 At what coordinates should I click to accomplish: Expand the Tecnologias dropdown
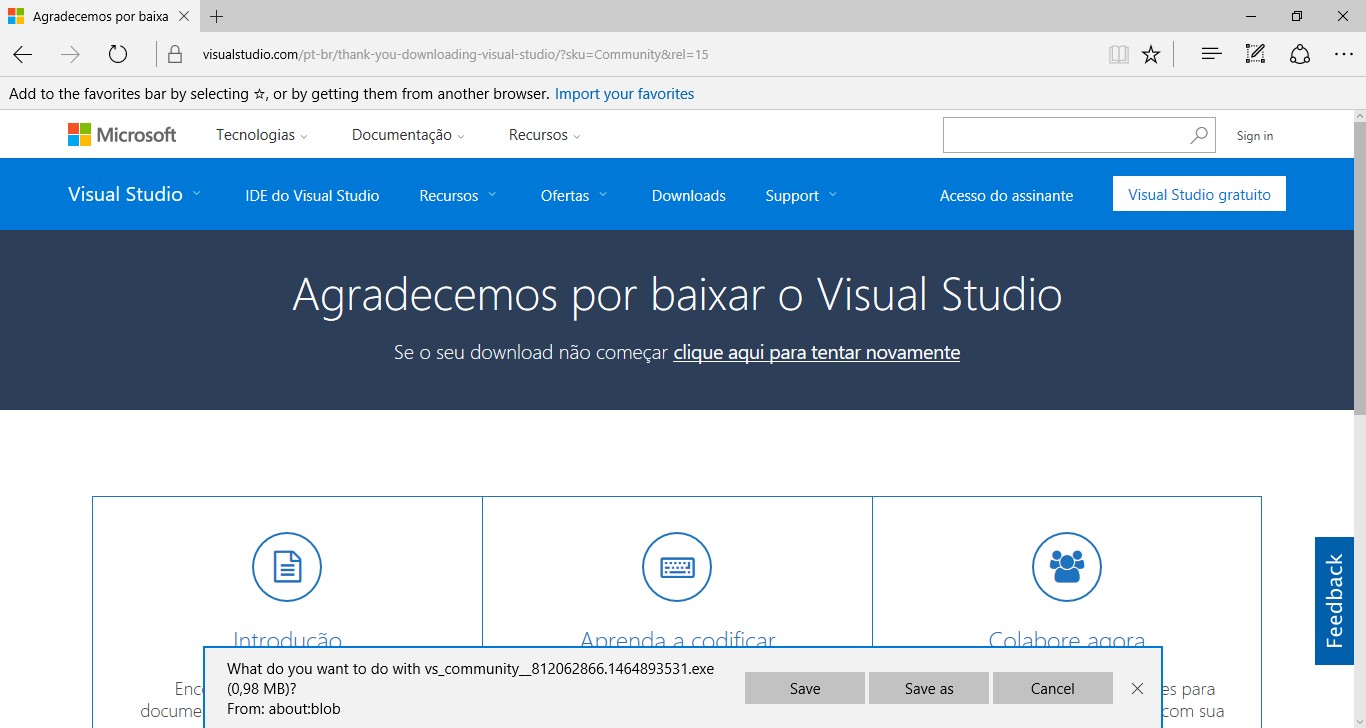262,135
